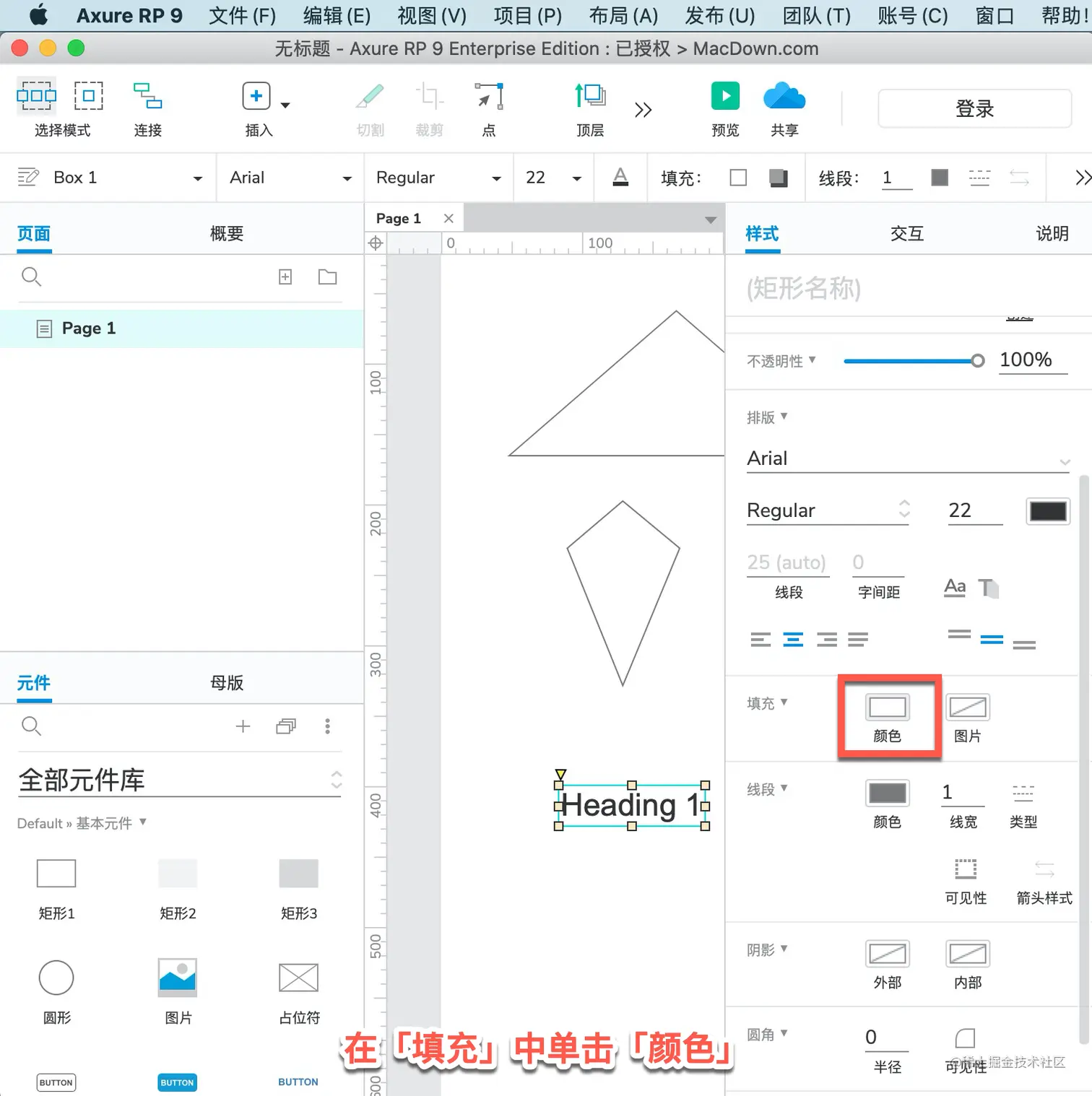Start the Preview play button
This screenshot has height=1096, width=1092.
click(725, 95)
